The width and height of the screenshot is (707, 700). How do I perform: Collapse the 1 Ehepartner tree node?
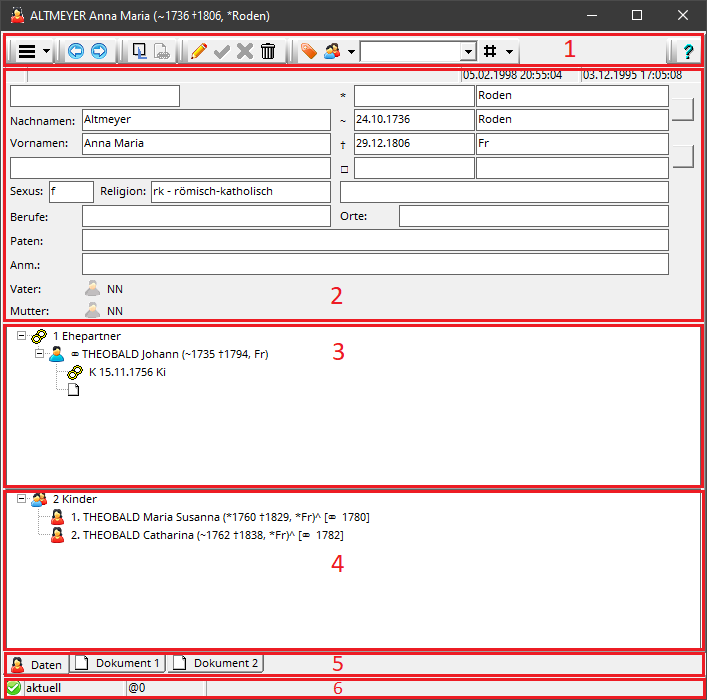click(22, 337)
